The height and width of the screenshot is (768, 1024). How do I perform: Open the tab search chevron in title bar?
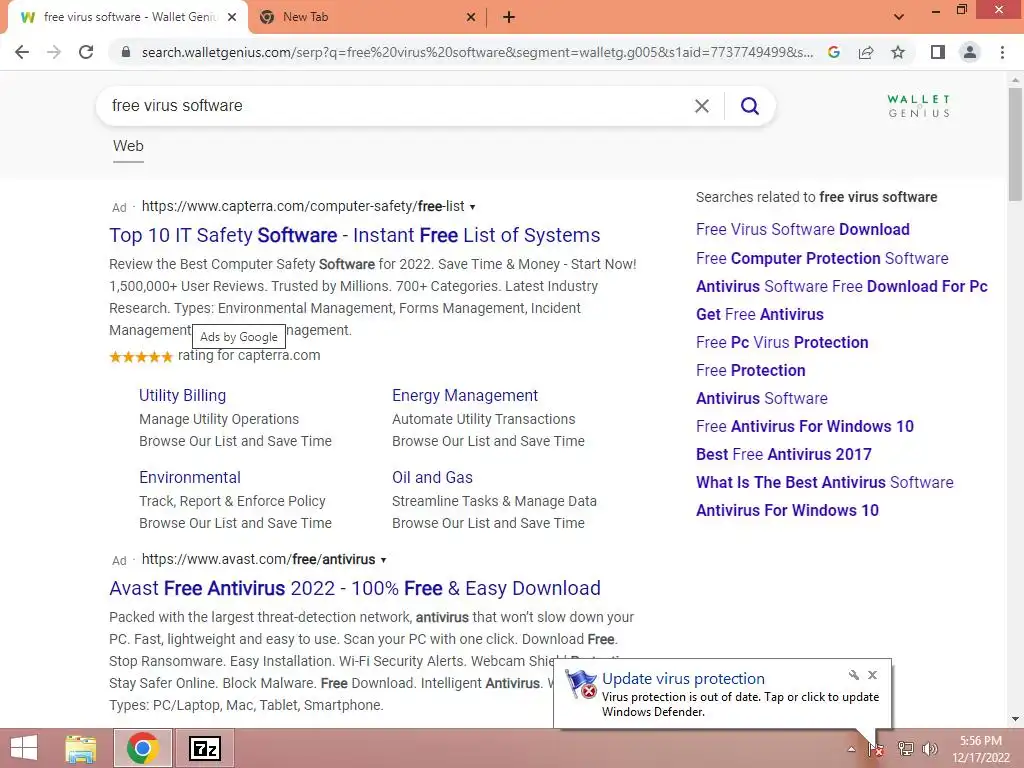(899, 17)
